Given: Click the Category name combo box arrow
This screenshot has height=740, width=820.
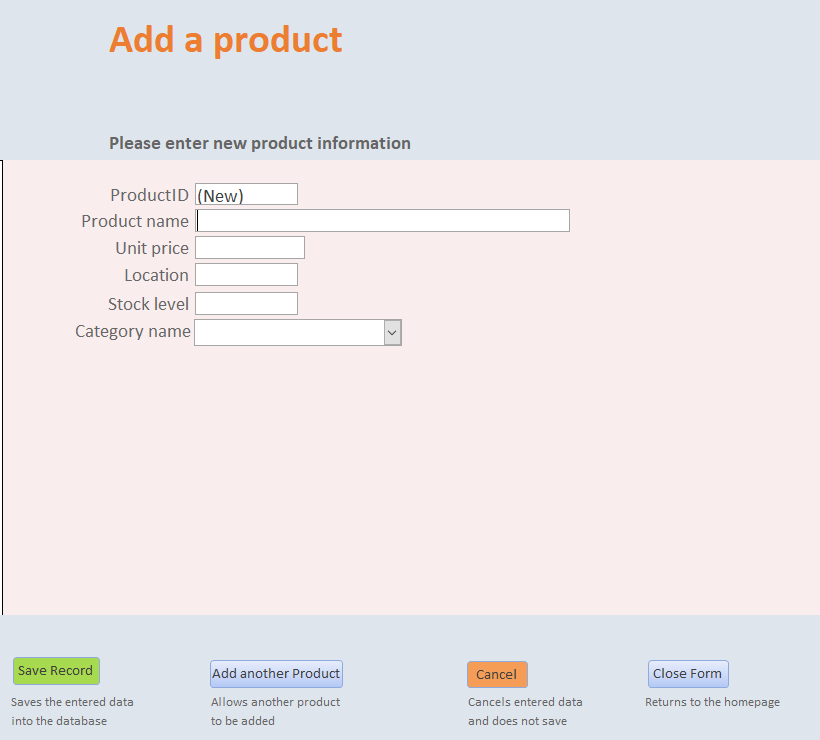Looking at the screenshot, I should coord(392,332).
